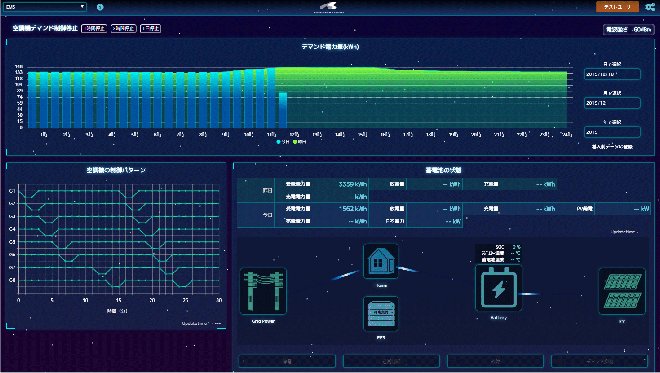Click the Grid Power utility poles icon

click(263, 291)
